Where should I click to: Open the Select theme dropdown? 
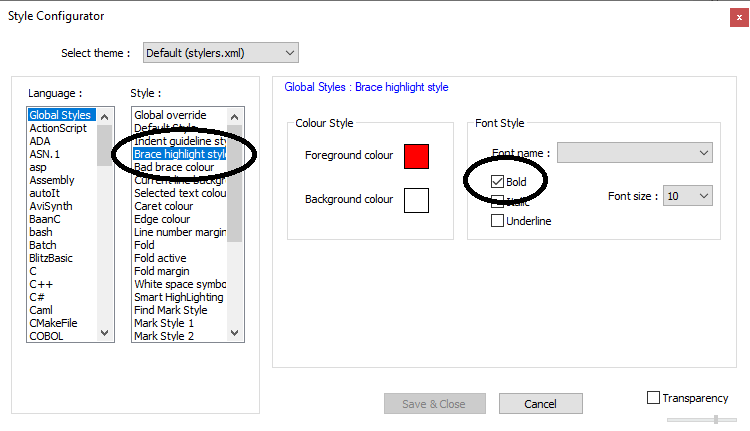[x=221, y=53]
